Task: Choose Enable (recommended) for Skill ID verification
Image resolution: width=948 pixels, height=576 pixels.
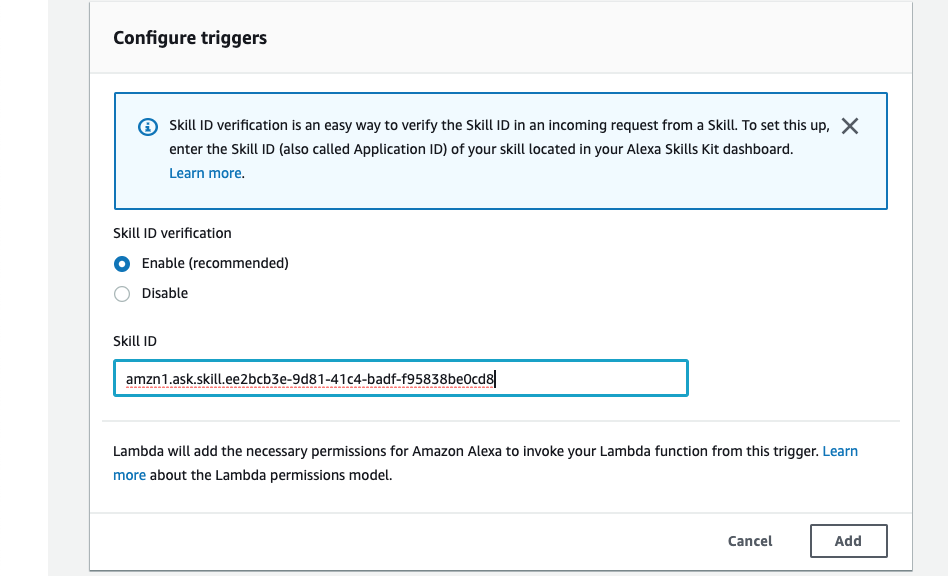Action: 122,264
